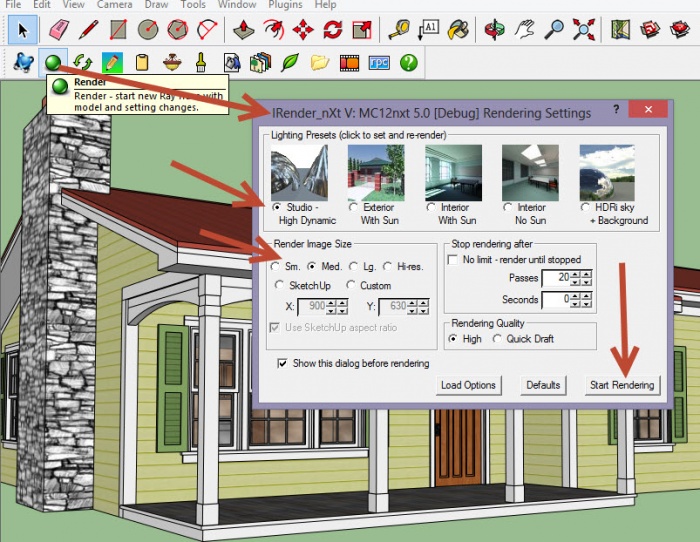
Task: Click the yellow folder icon in render toolbar
Action: click(x=320, y=63)
